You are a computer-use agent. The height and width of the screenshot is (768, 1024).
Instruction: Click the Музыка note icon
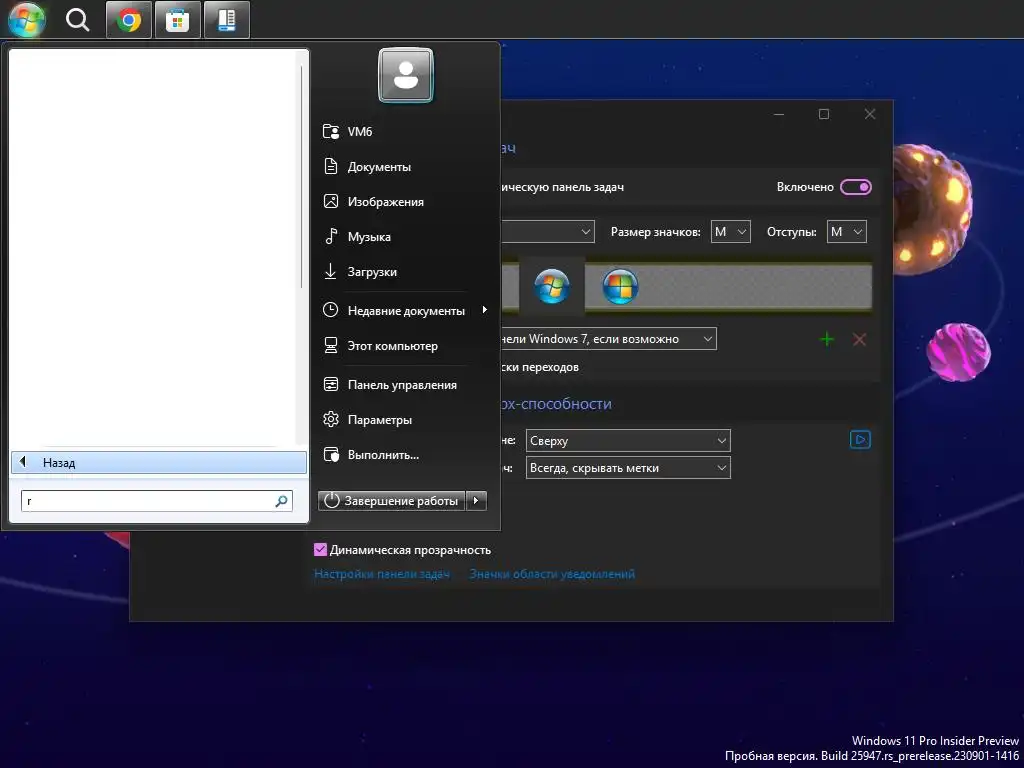click(x=331, y=236)
